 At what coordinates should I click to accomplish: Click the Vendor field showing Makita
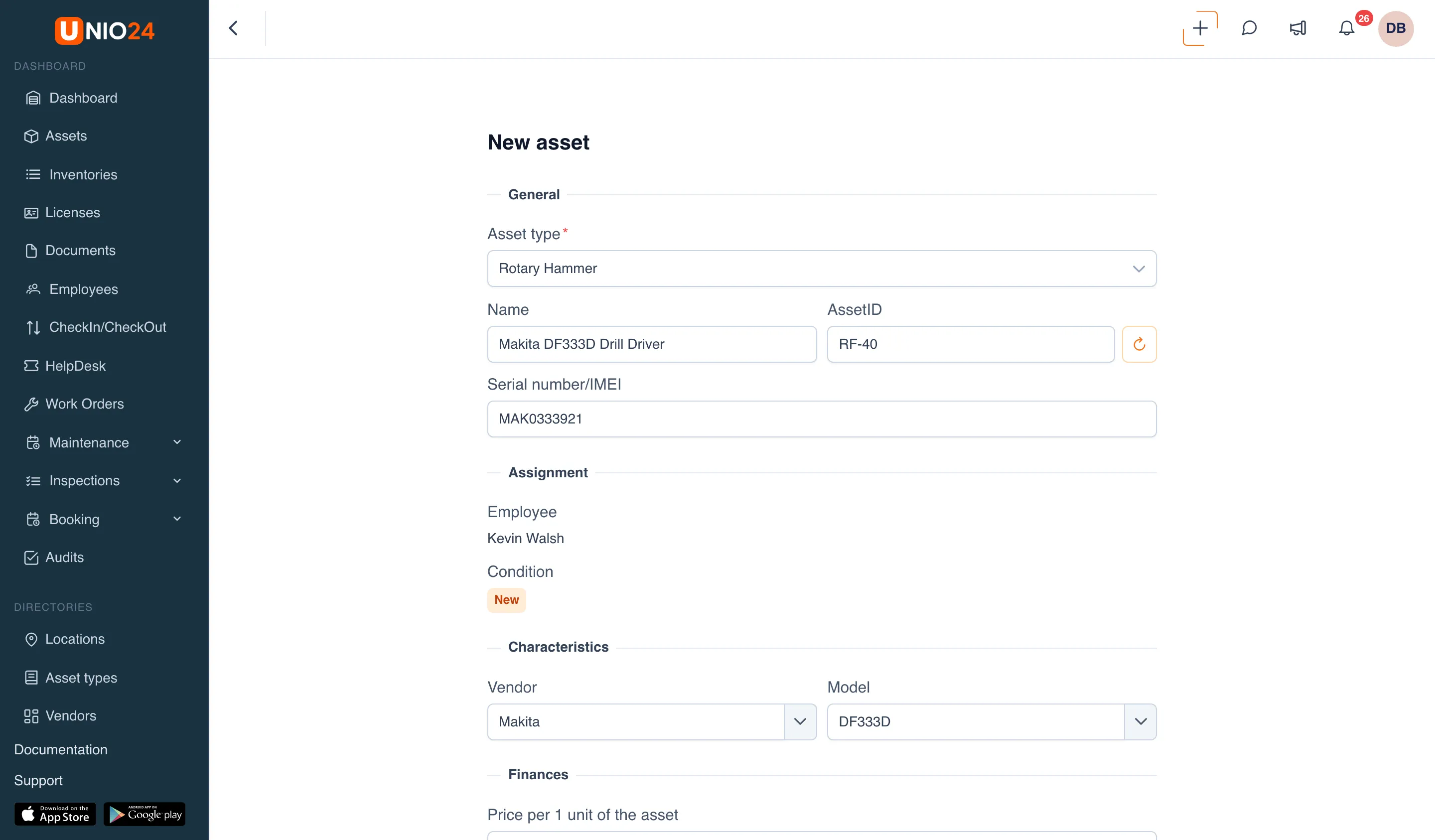coord(636,721)
